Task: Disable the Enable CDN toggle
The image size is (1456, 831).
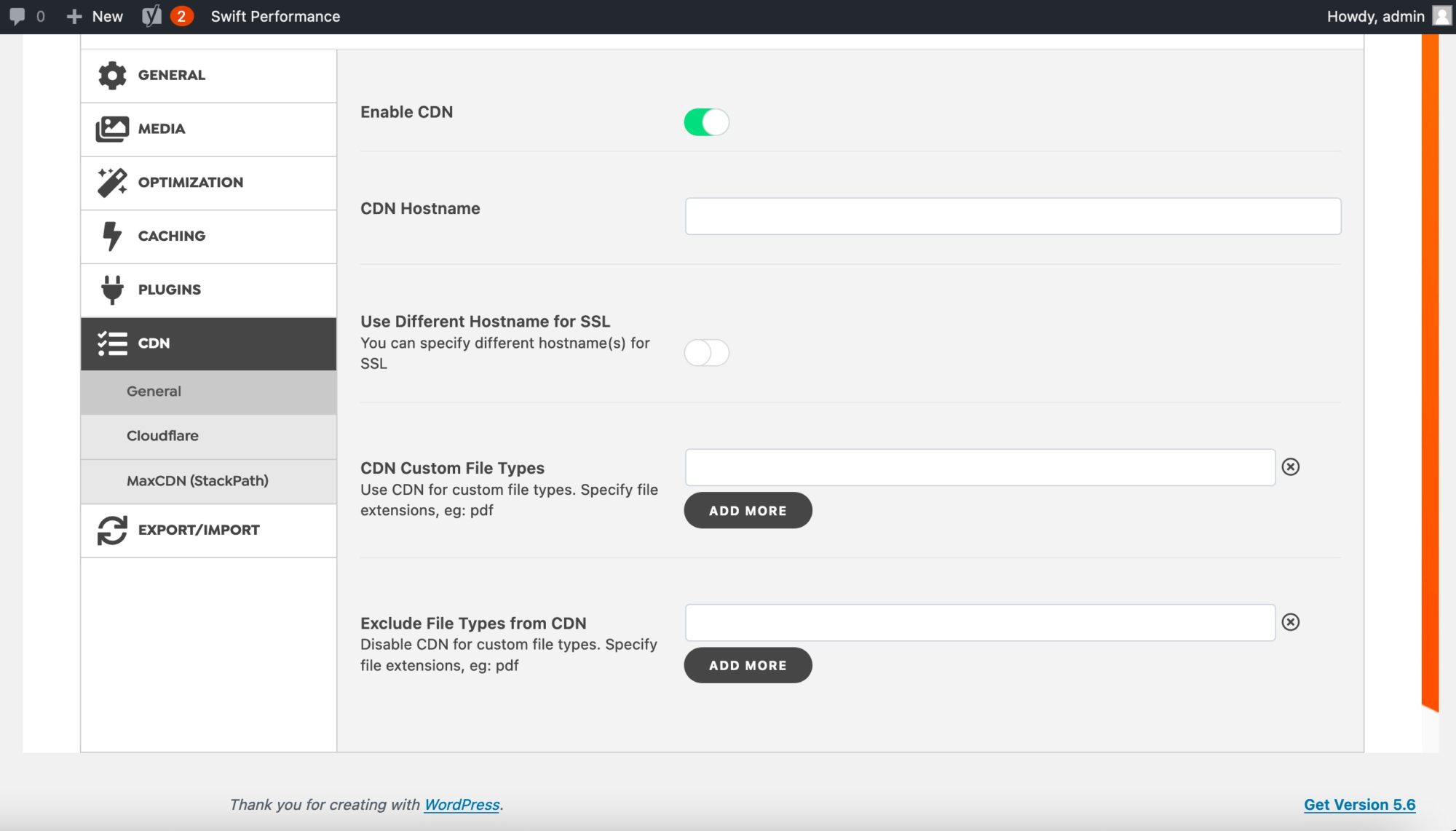Action: click(x=705, y=123)
